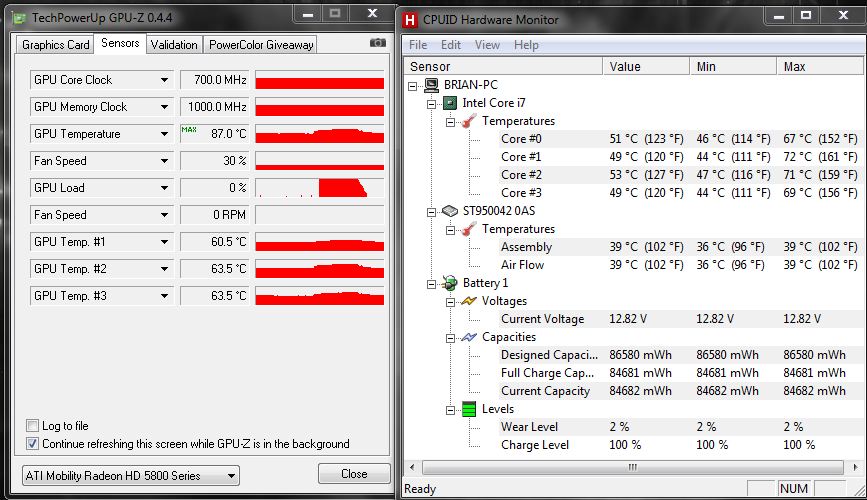The height and width of the screenshot is (500, 867).
Task: Enable the Log to file checkbox
Action: click(x=32, y=425)
